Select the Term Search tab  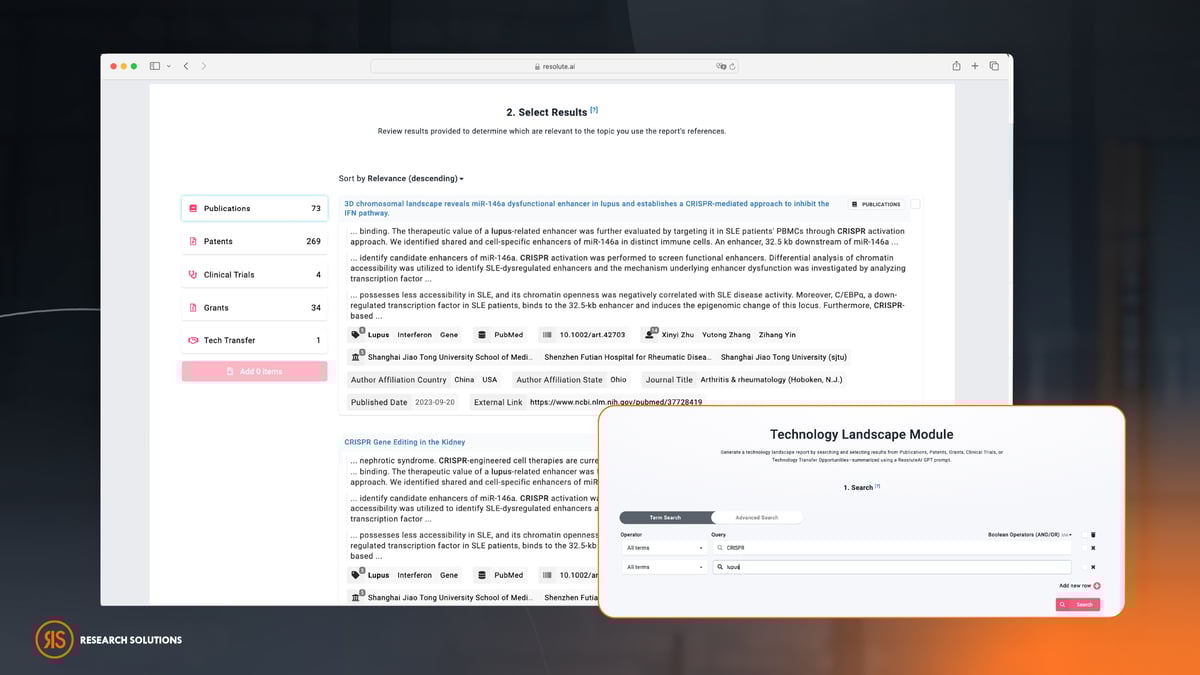(665, 517)
